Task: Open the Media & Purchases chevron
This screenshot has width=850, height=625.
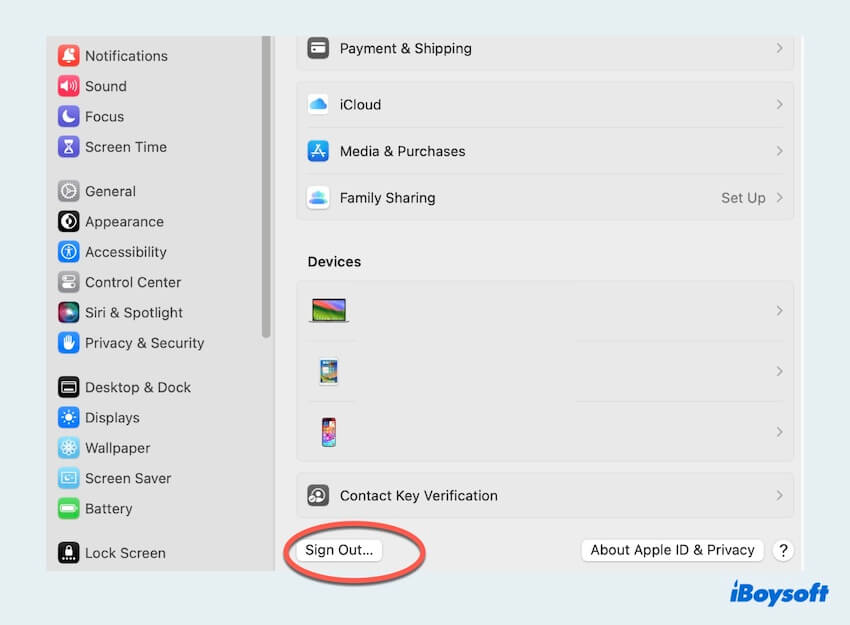Action: (x=779, y=151)
